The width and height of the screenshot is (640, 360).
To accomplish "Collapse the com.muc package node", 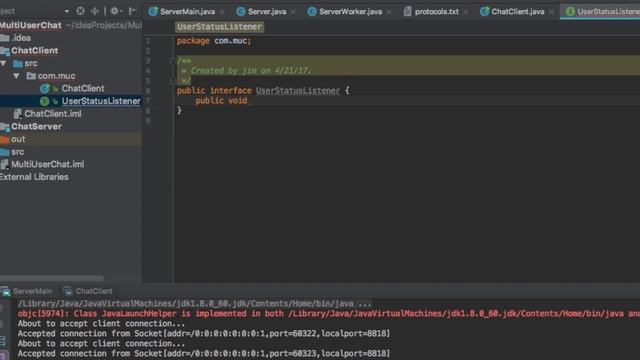I will [16, 76].
